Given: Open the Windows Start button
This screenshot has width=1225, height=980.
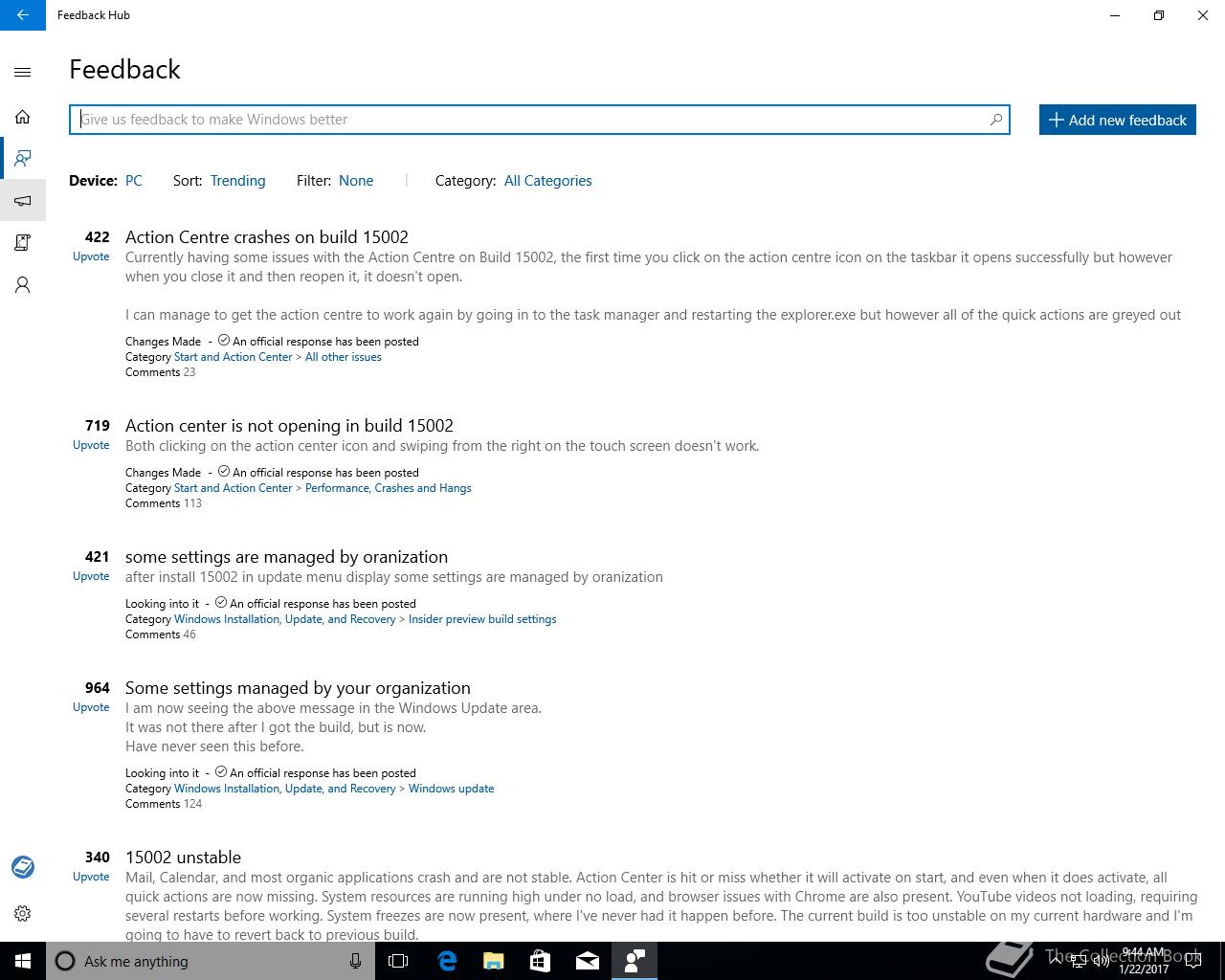Looking at the screenshot, I should (x=23, y=961).
